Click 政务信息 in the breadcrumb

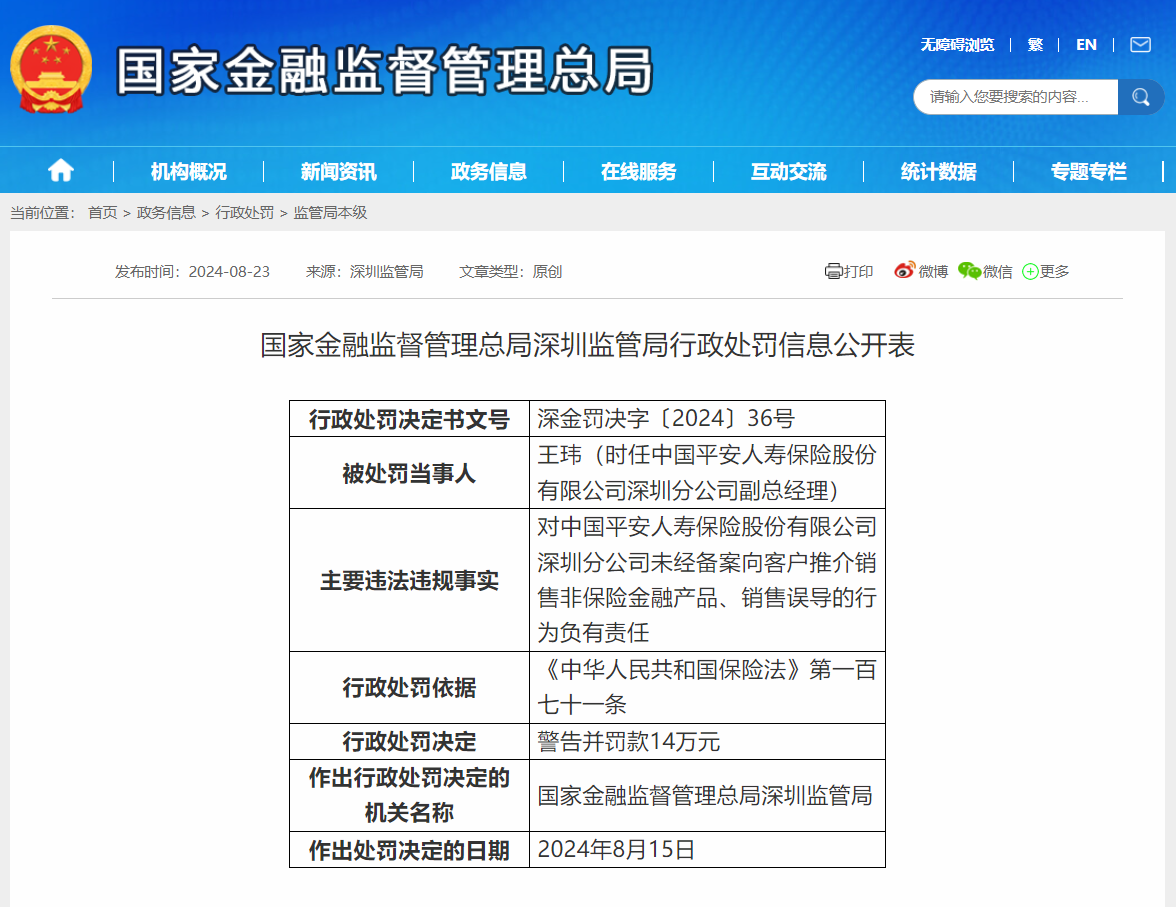pos(166,213)
